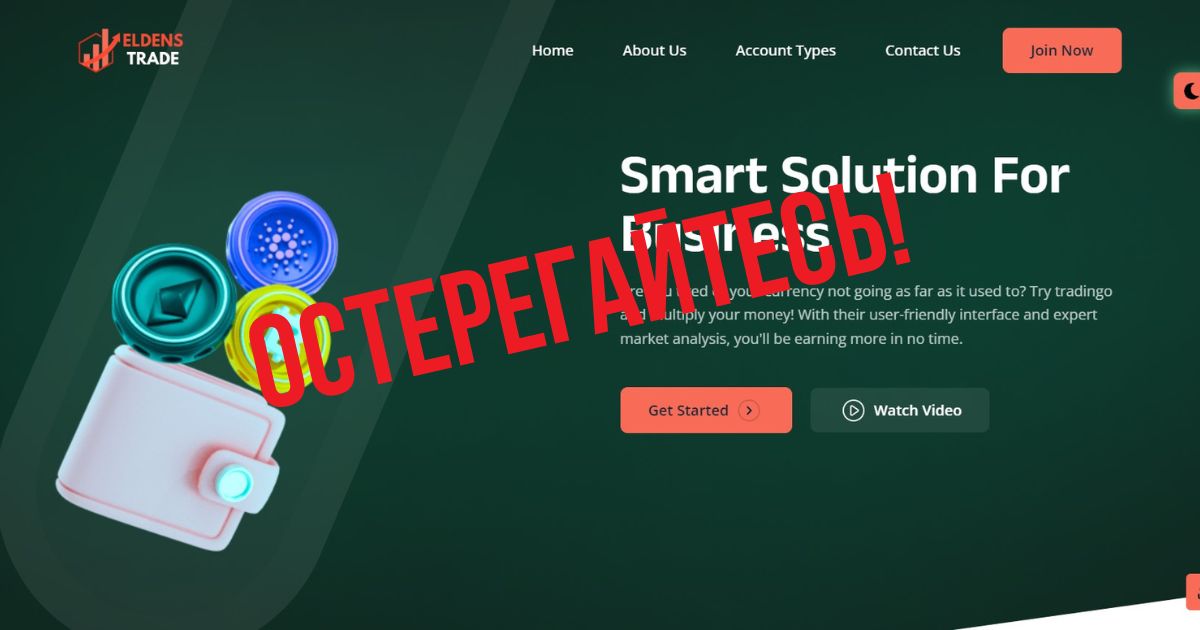Click the Smart Solution For headline

(x=845, y=176)
